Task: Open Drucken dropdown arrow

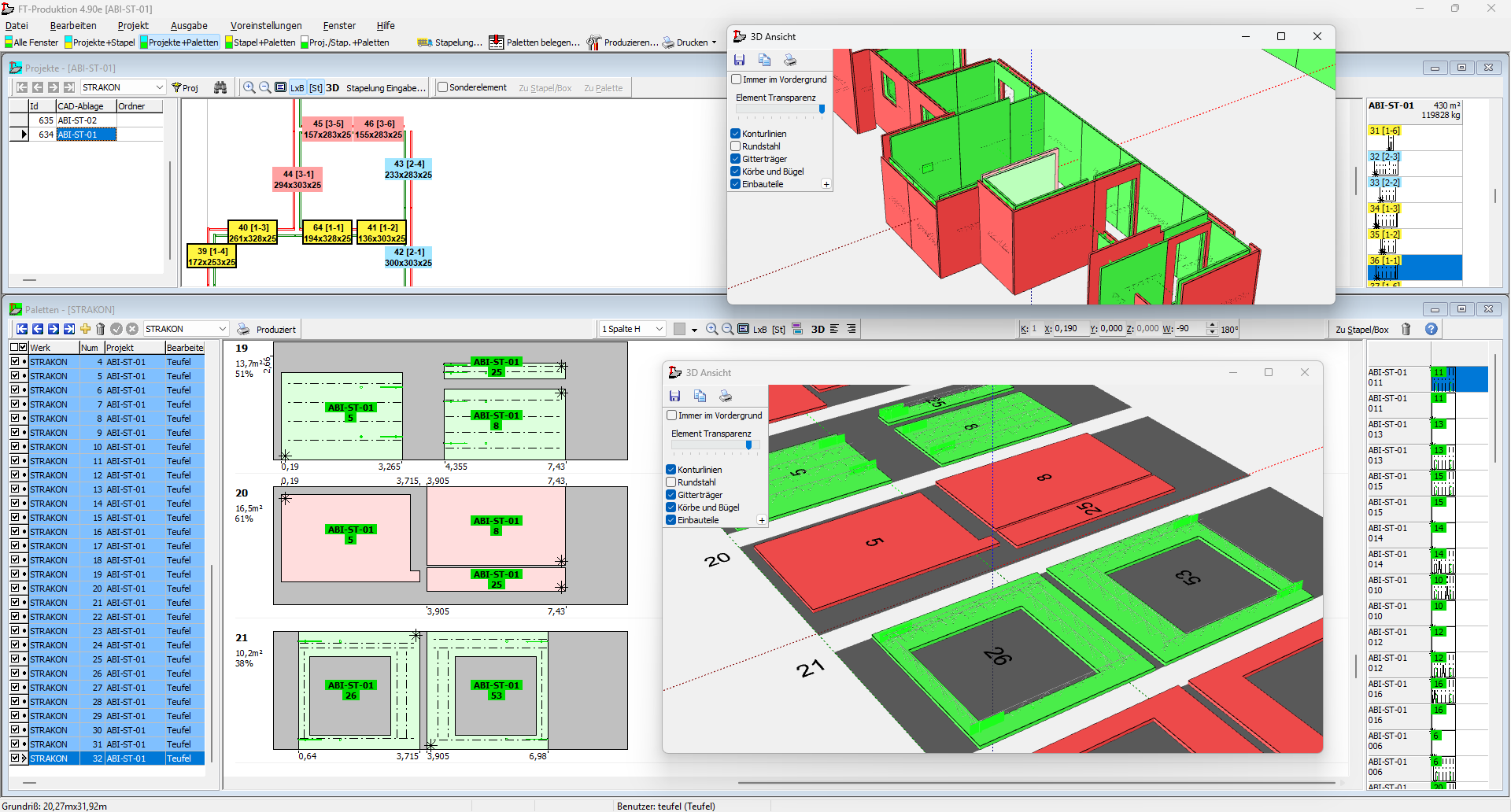Action: point(715,42)
